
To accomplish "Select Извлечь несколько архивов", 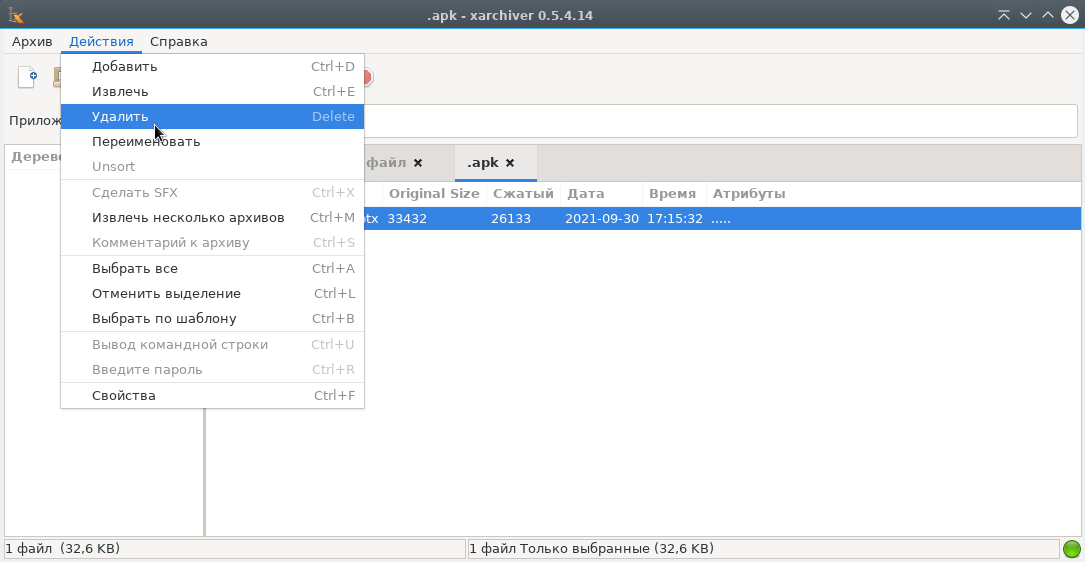I will (x=188, y=218).
